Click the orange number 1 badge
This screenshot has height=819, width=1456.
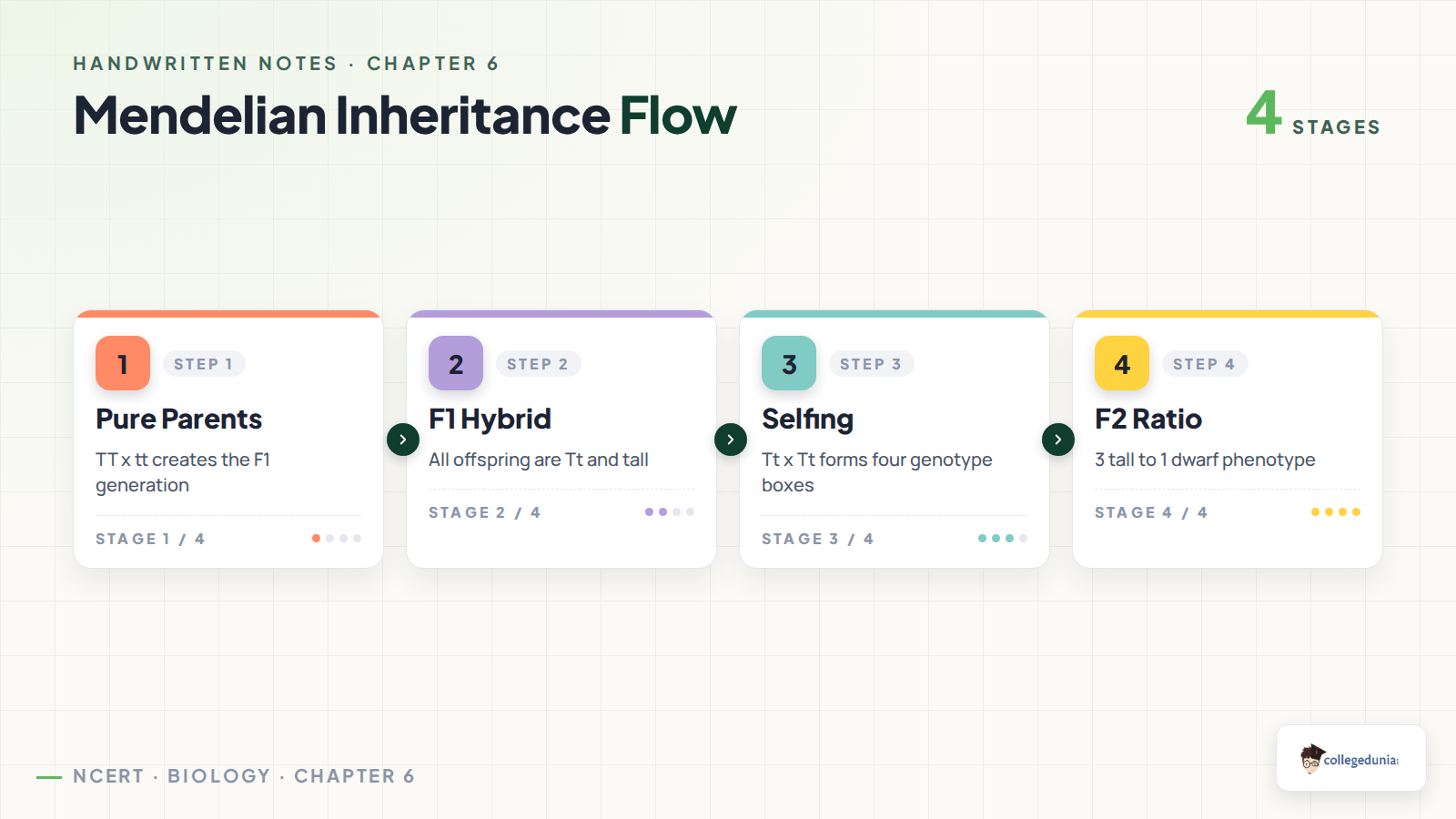click(x=123, y=363)
